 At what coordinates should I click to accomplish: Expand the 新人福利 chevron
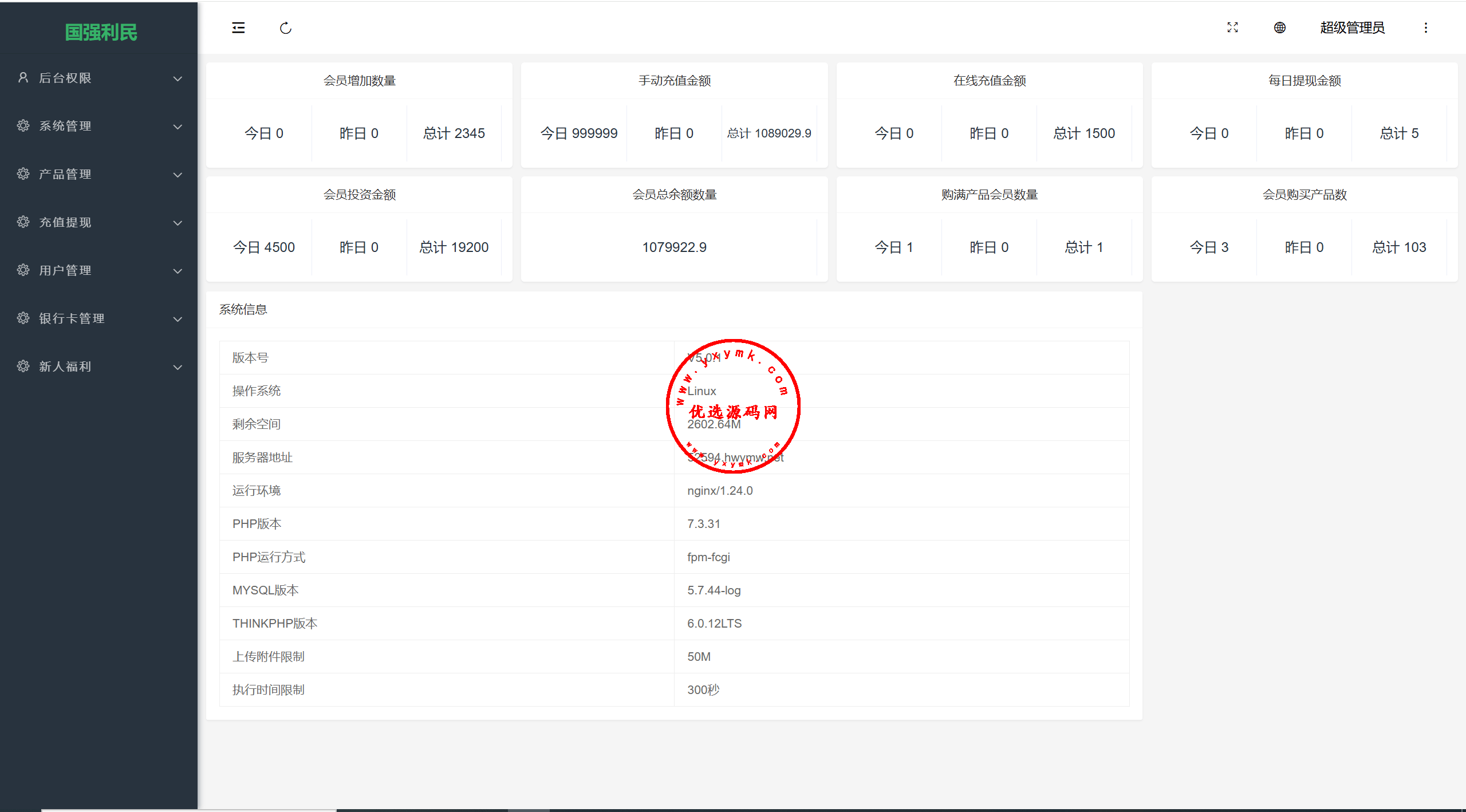(178, 367)
